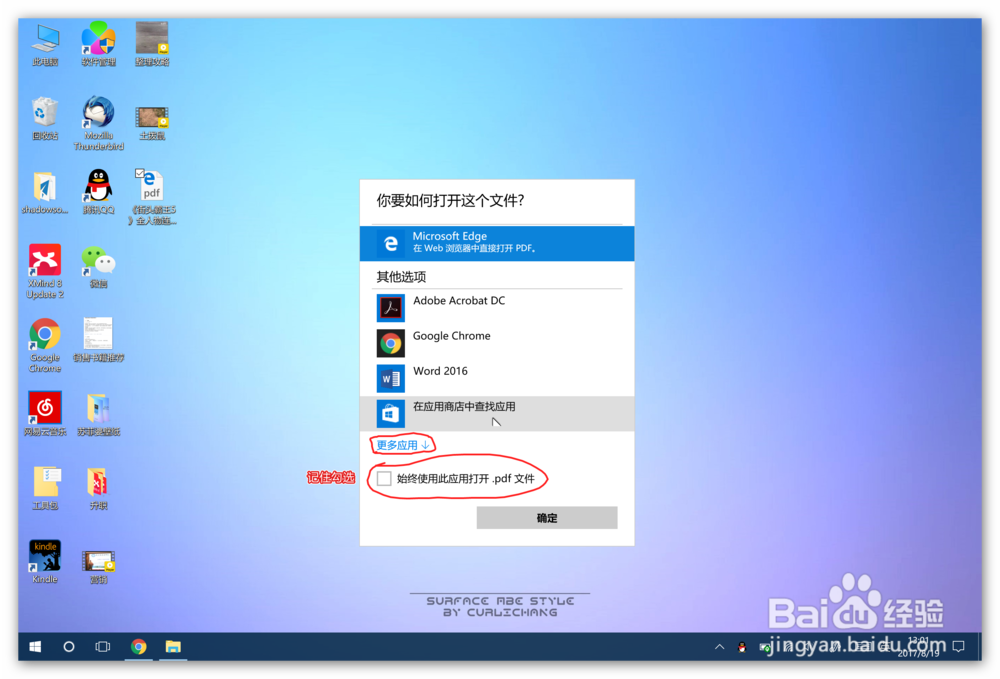The image size is (1000, 679).
Task: Check 始终使用此应用打开 .pdf 文件 checkbox
Action: [384, 478]
